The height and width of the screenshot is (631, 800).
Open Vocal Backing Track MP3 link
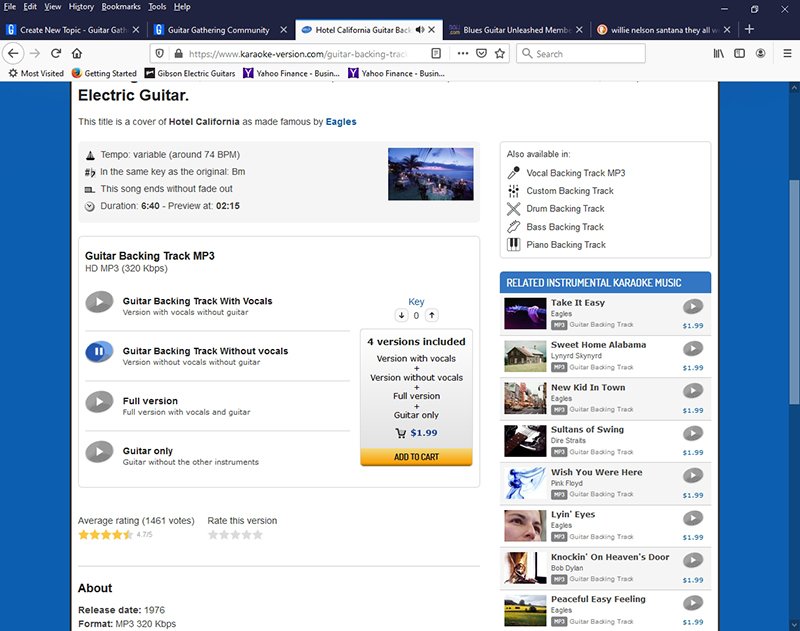coord(576,173)
